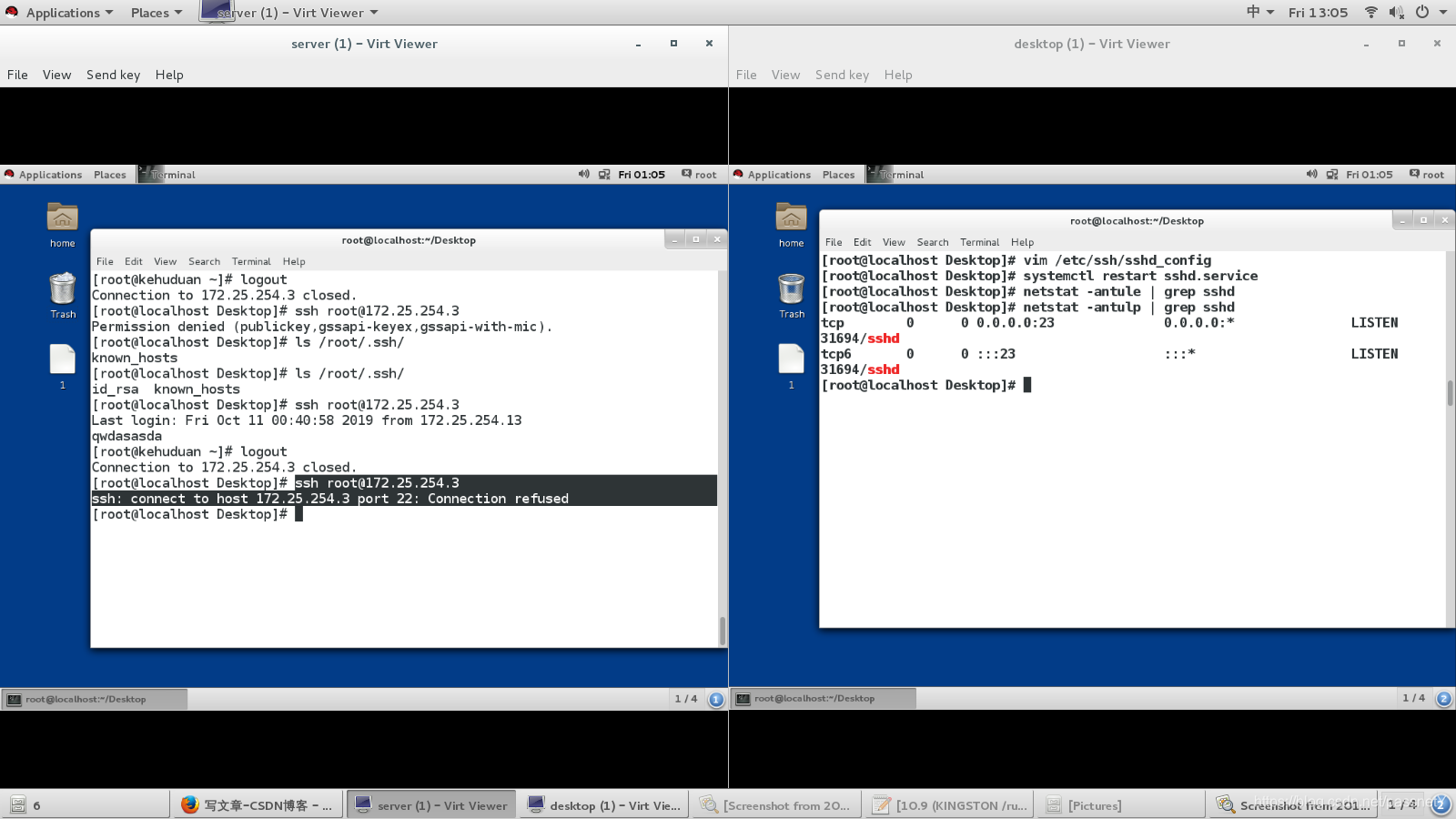Open Applications menu in server guest
The height and width of the screenshot is (819, 1456).
(43, 175)
